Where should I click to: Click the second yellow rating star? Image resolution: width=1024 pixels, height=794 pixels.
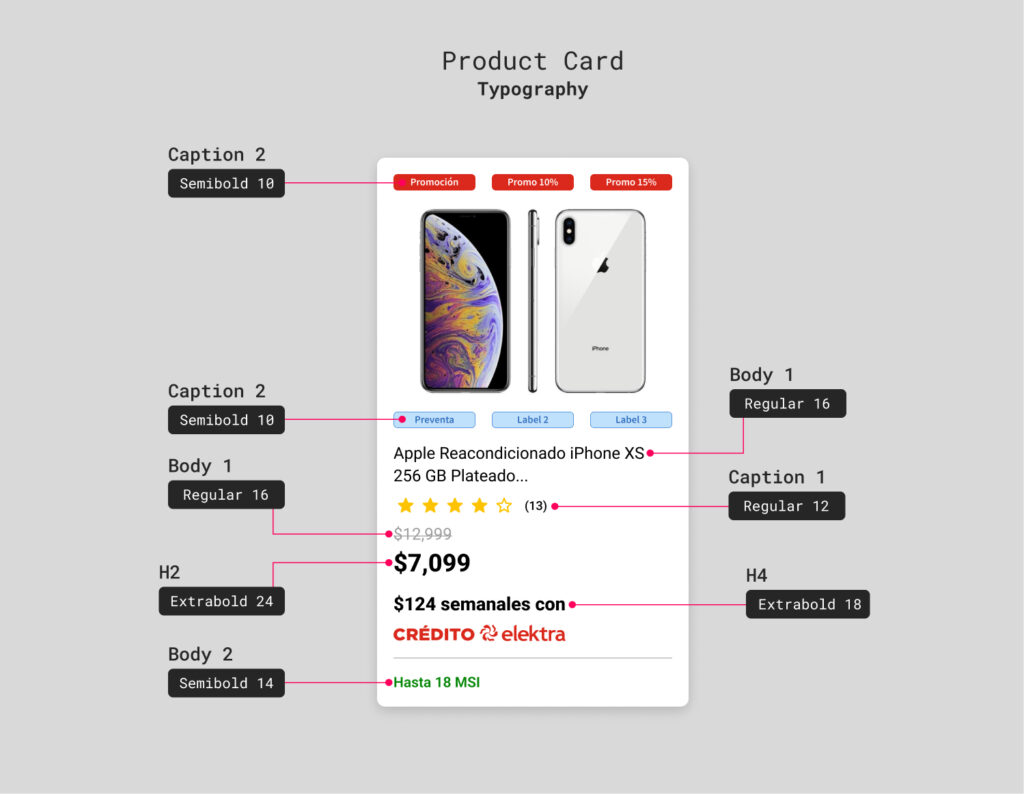(430, 506)
